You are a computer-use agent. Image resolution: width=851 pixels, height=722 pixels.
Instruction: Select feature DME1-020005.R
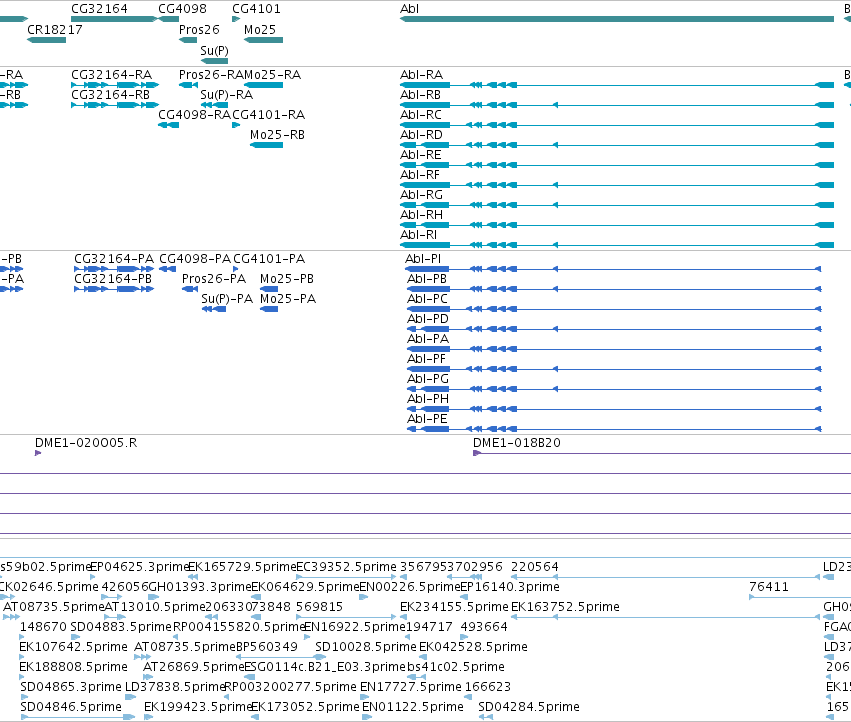38,453
